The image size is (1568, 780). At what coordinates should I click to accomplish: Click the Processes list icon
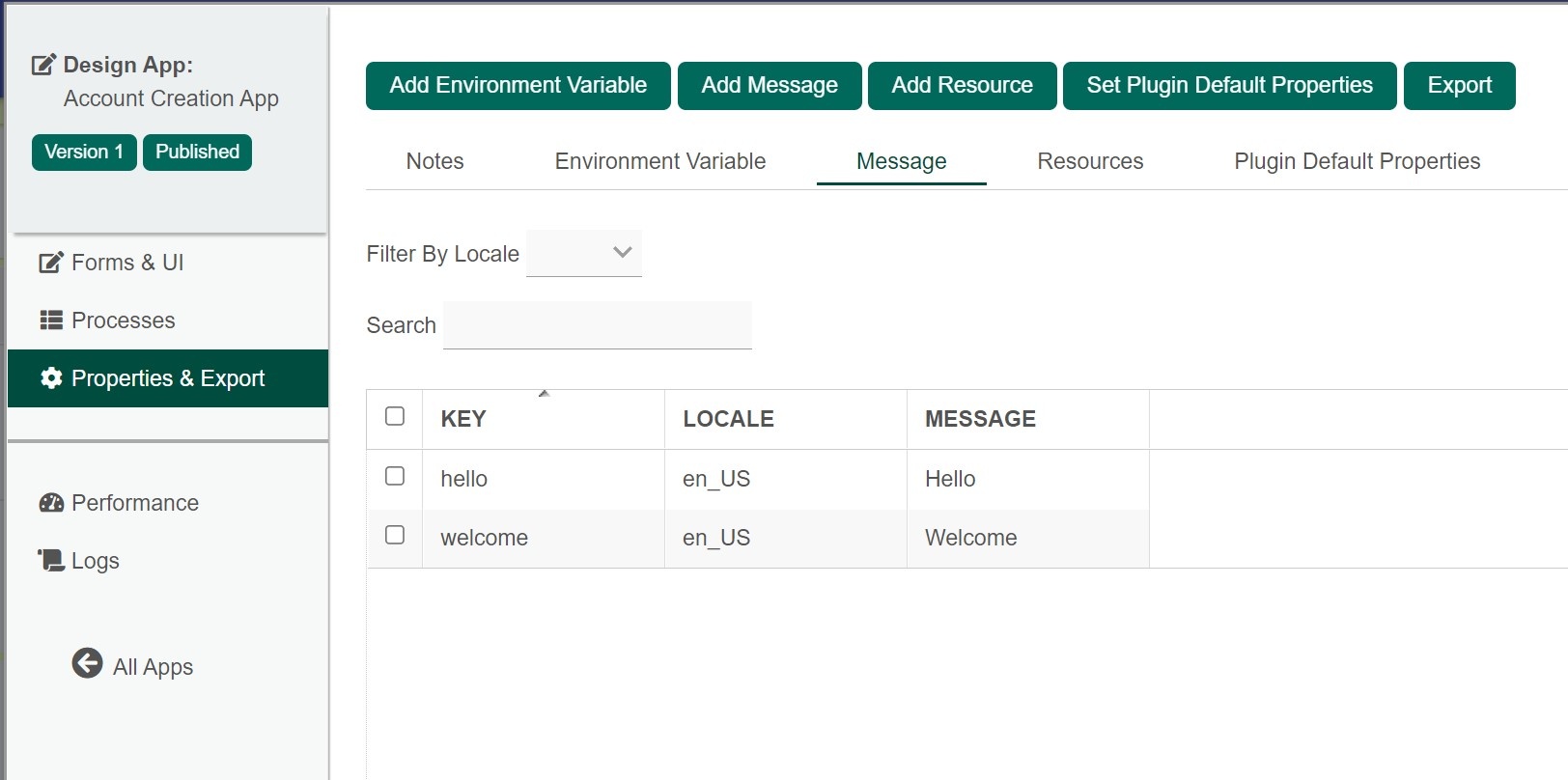pyautogui.click(x=51, y=320)
